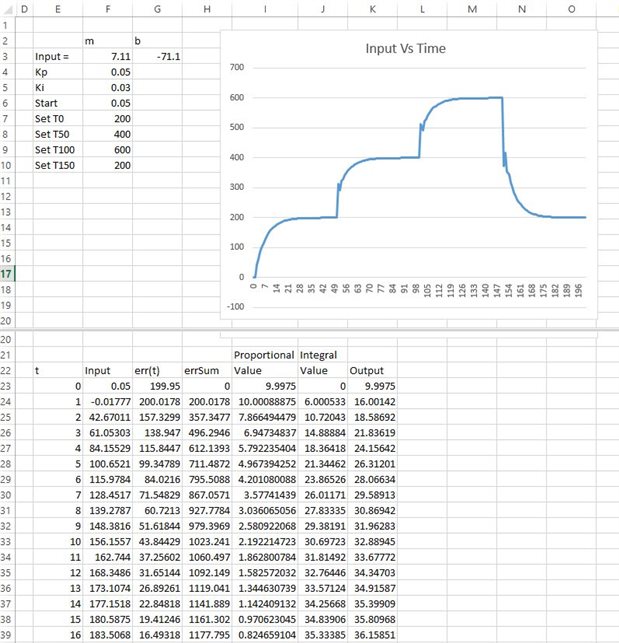Select the table header t
The width and height of the screenshot is (619, 643).
58,370
